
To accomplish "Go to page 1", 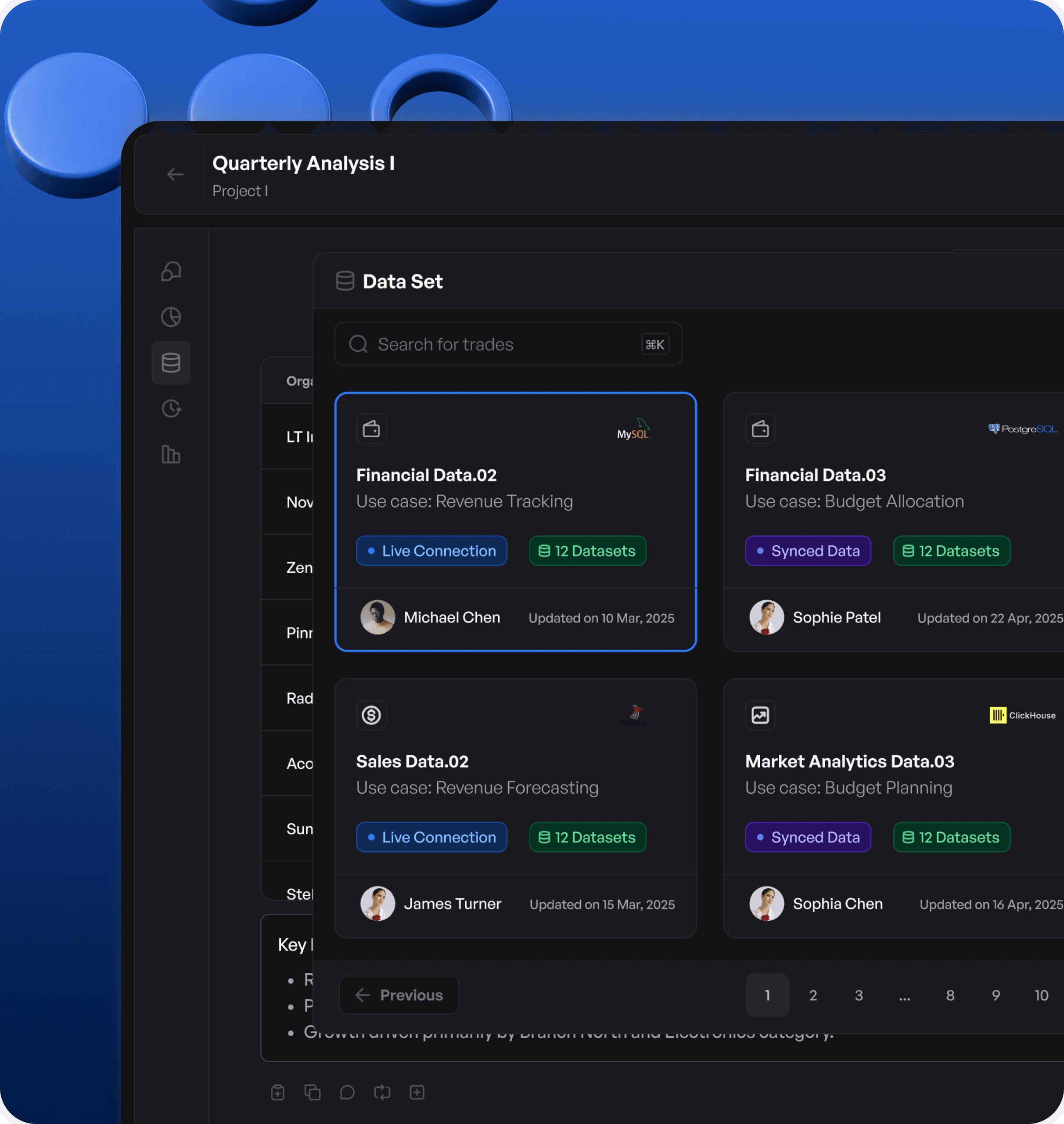I will pyautogui.click(x=767, y=995).
